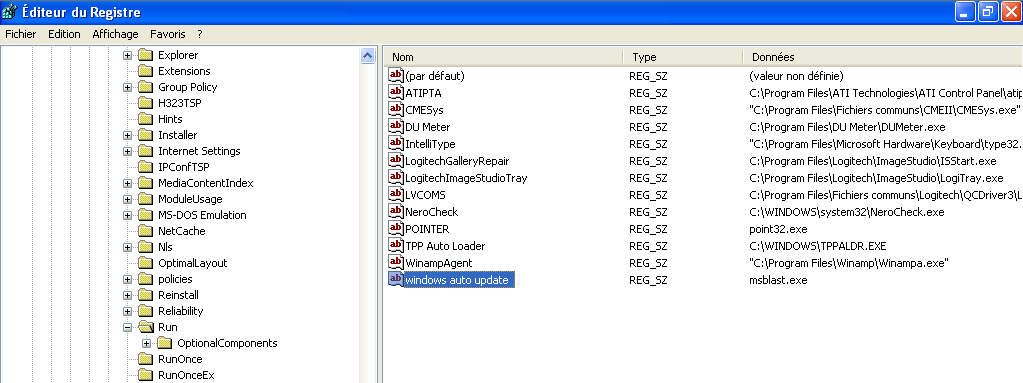
Task: Select the NeroCheck value name
Action: pos(431,211)
